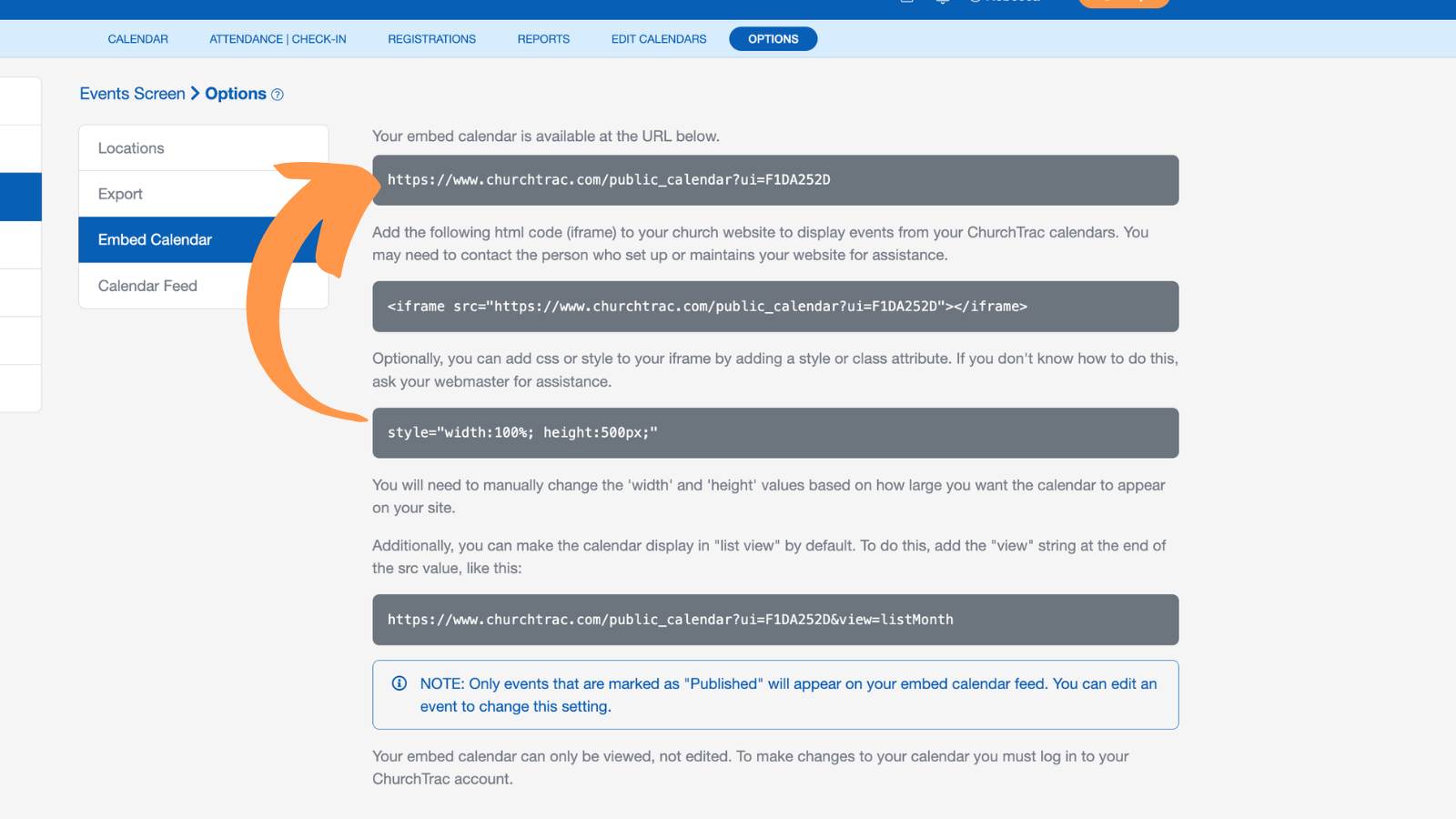The height and width of the screenshot is (819, 1456).
Task: Click the "list view" by default paragraph
Action: pyautogui.click(x=769, y=557)
